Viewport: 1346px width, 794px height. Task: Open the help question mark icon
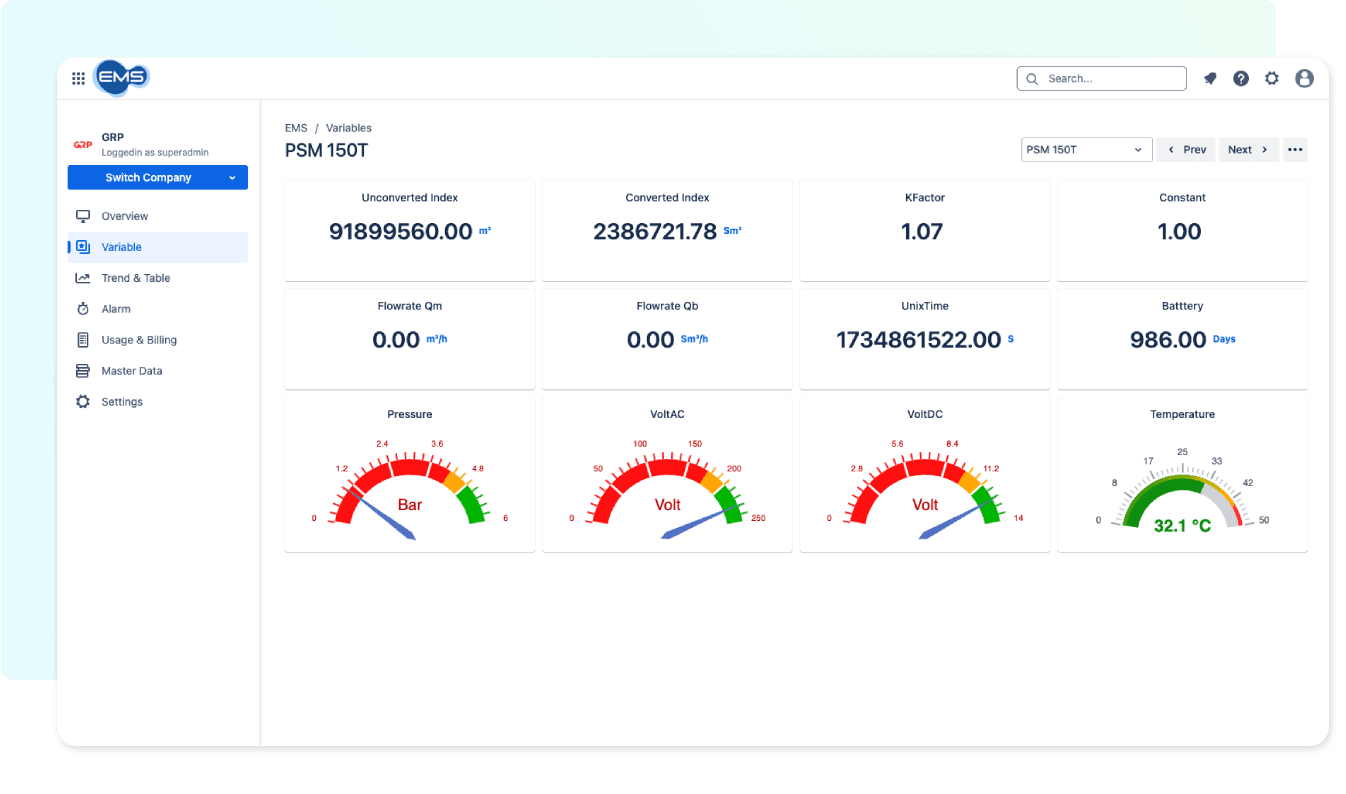(1241, 78)
